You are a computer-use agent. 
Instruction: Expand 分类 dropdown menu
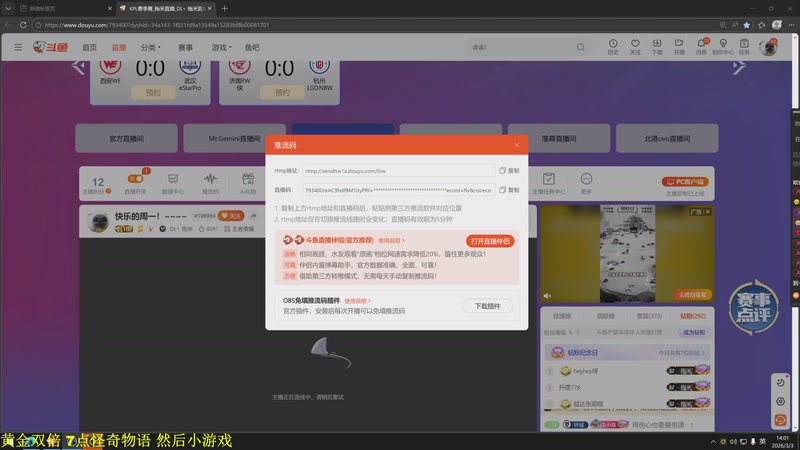(151, 47)
